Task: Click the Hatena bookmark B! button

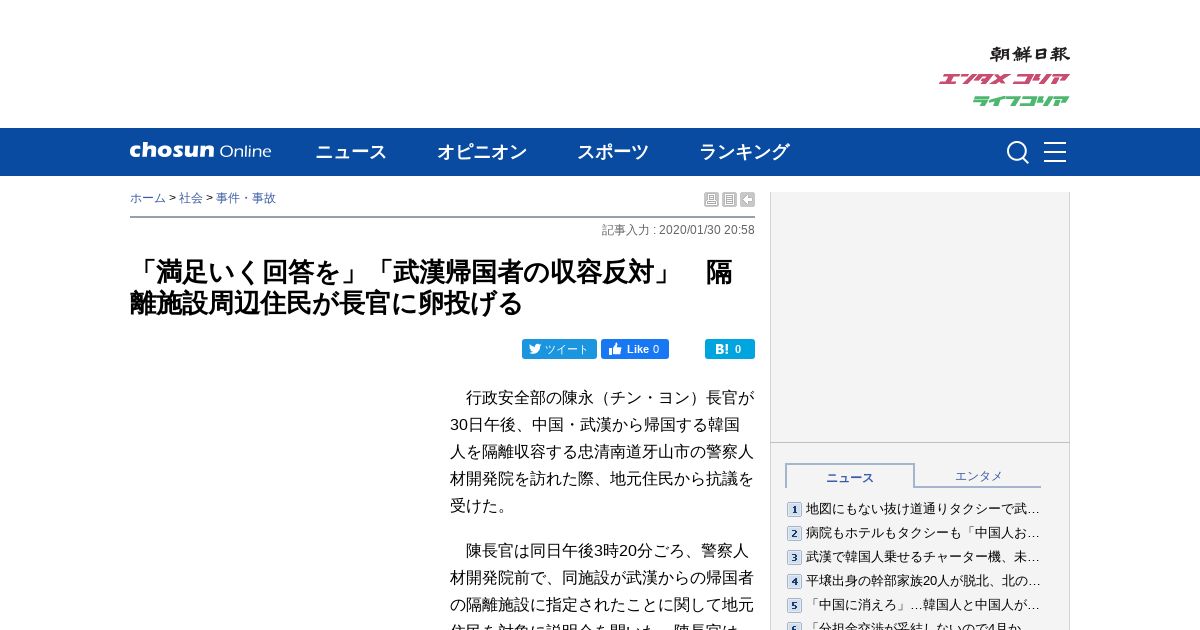Action: tap(730, 349)
